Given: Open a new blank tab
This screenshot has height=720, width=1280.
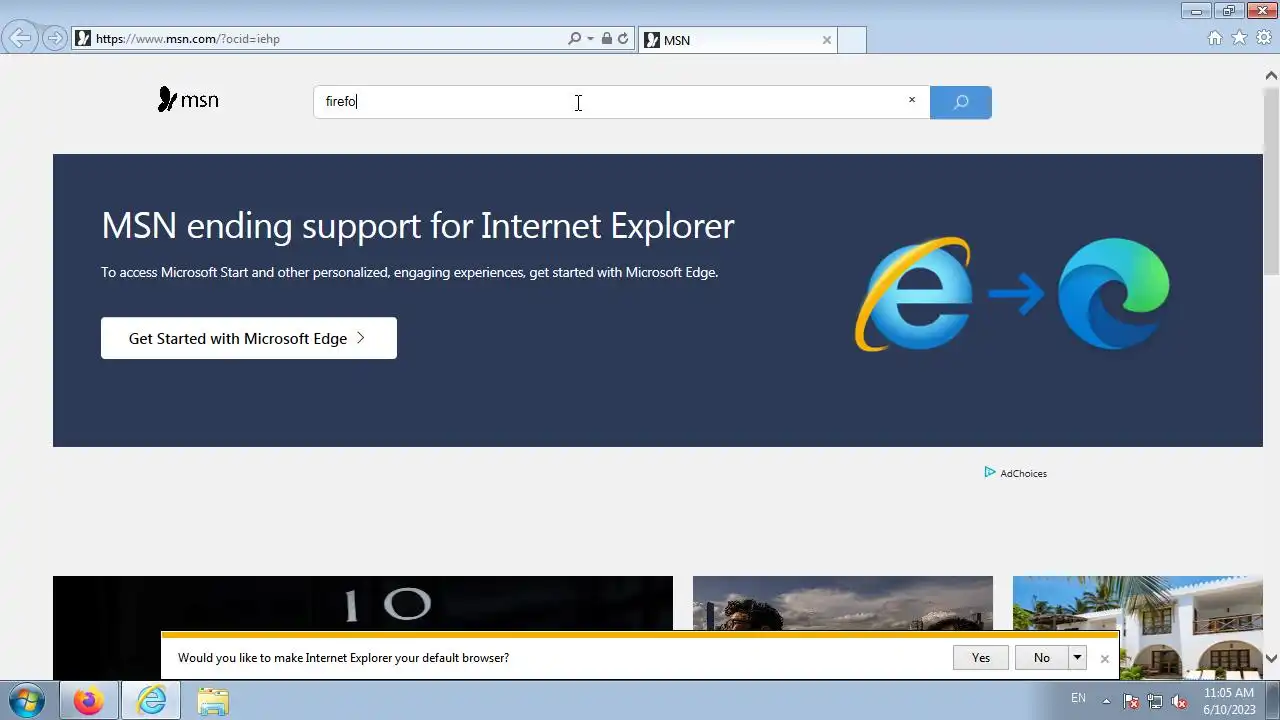Looking at the screenshot, I should [851, 40].
